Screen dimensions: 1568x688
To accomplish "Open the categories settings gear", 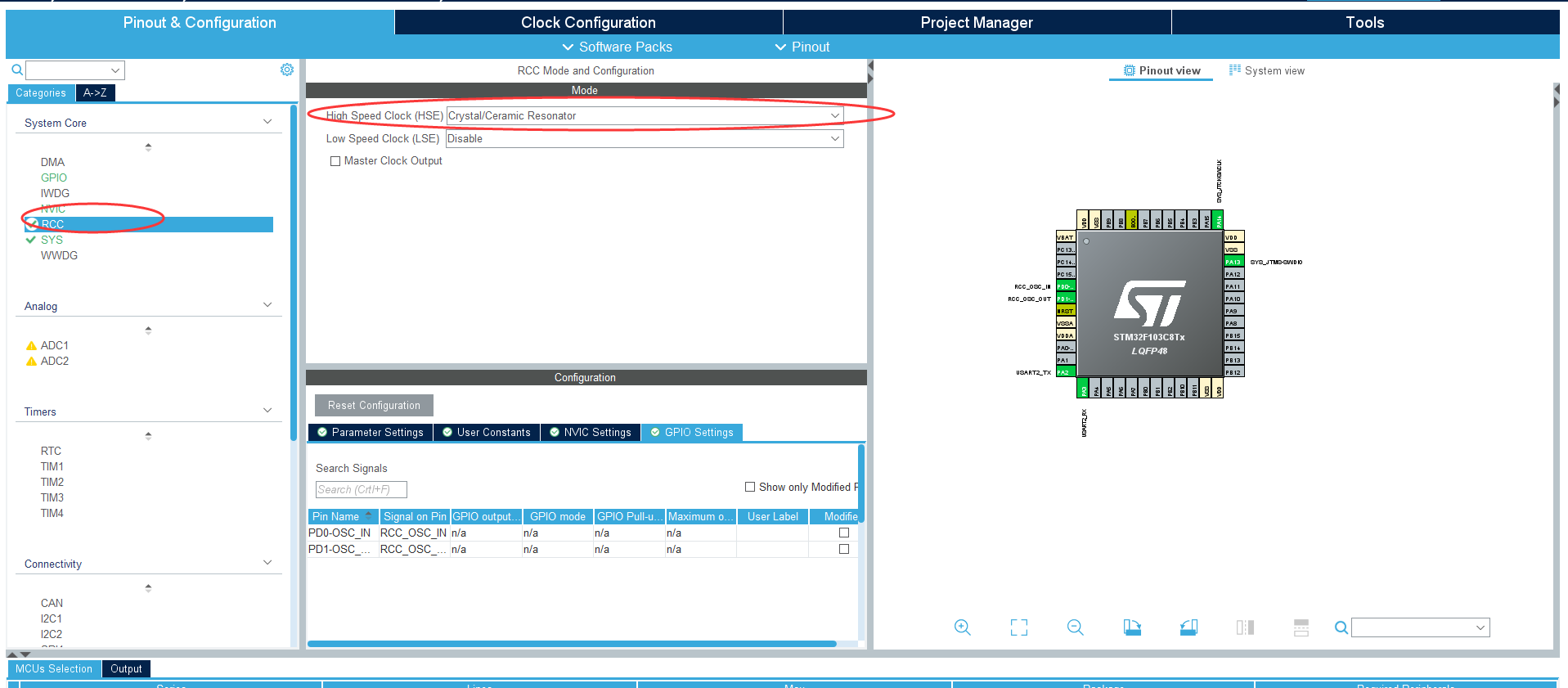I will [287, 70].
